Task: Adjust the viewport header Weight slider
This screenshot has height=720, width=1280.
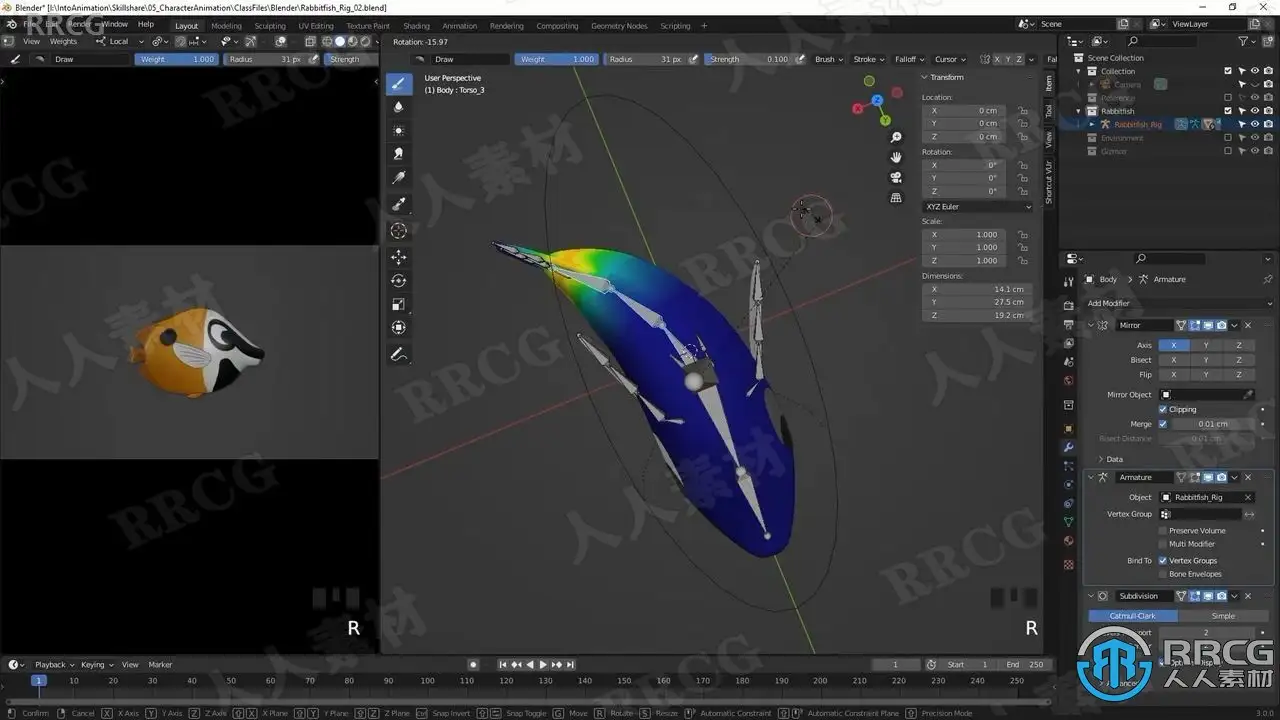Action: pyautogui.click(x=556, y=59)
